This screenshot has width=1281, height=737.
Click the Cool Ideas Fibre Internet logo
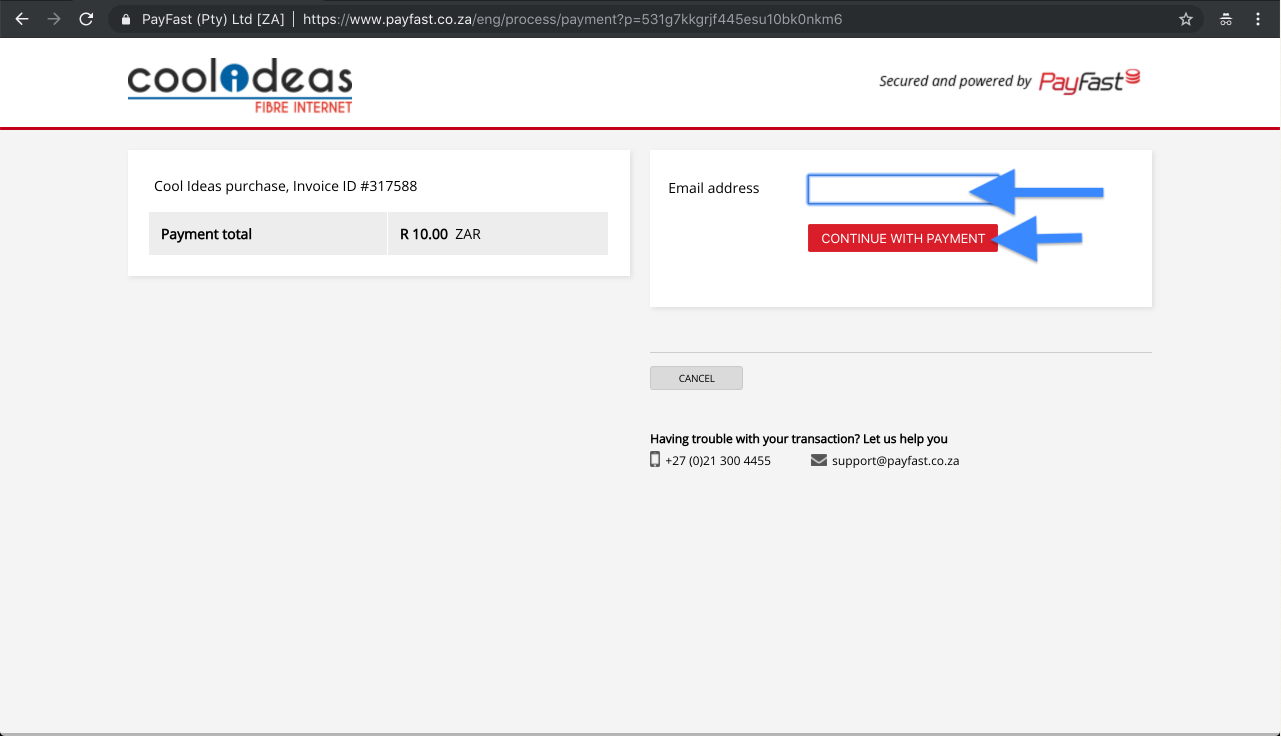coord(240,87)
